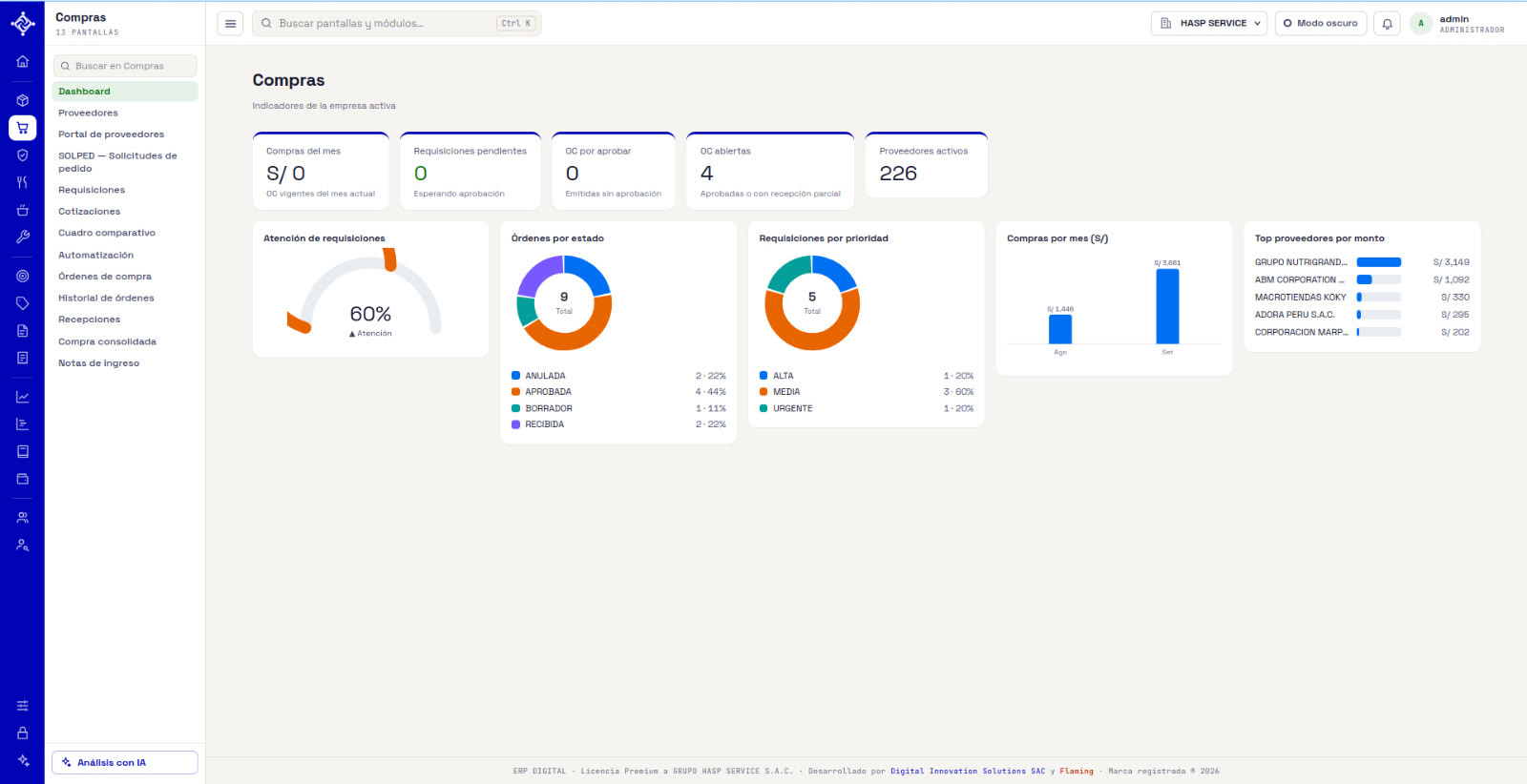
Task: Open the box/inventory module icon
Action: click(22, 100)
